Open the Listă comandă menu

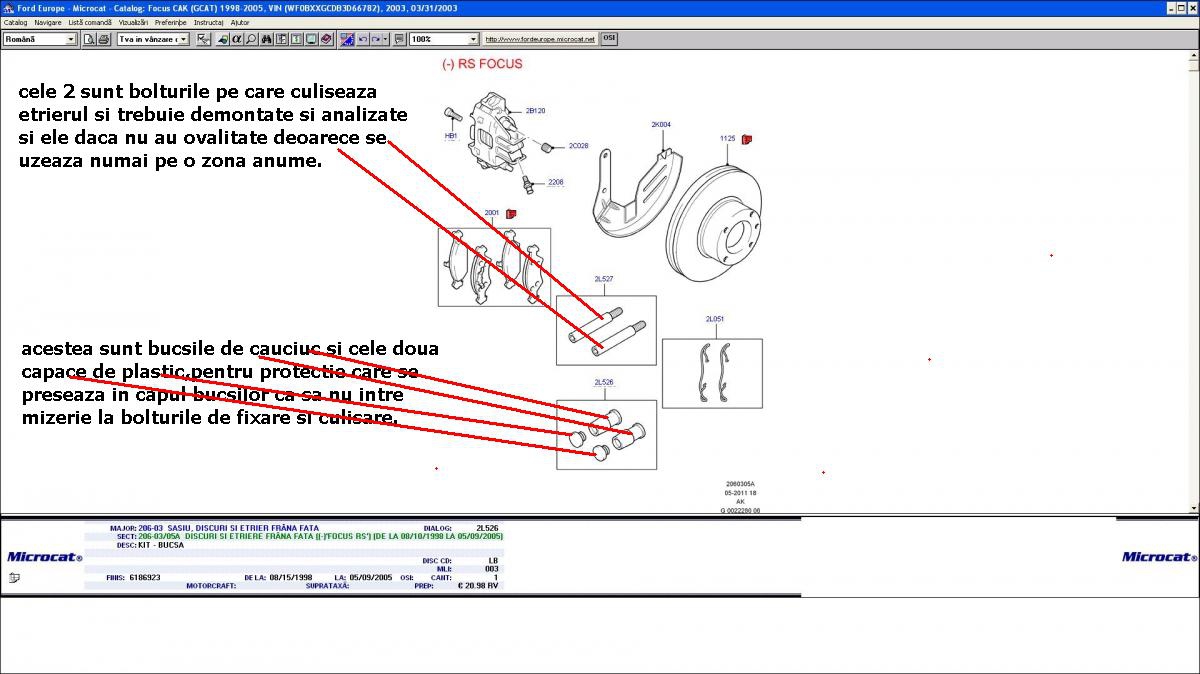tap(90, 22)
